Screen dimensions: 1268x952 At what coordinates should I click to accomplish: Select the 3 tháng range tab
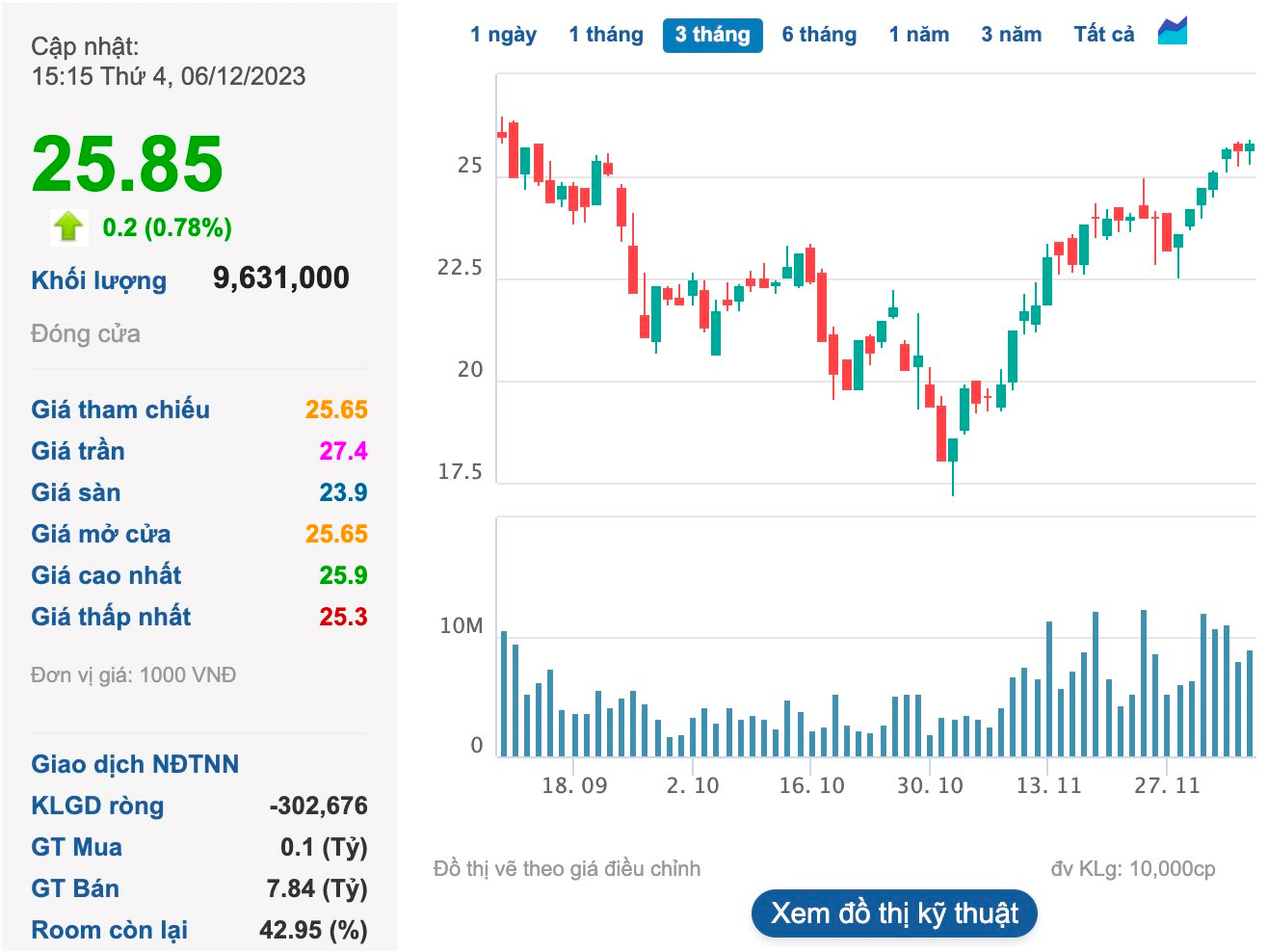pyautogui.click(x=713, y=35)
